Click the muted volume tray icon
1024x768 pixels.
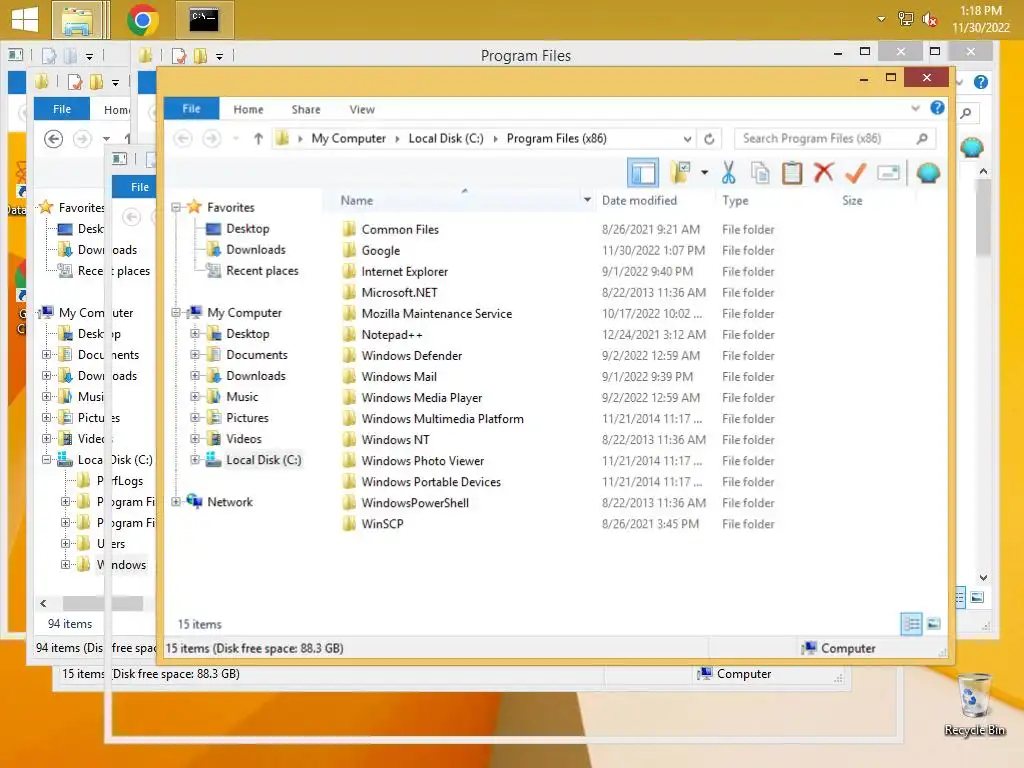[929, 19]
